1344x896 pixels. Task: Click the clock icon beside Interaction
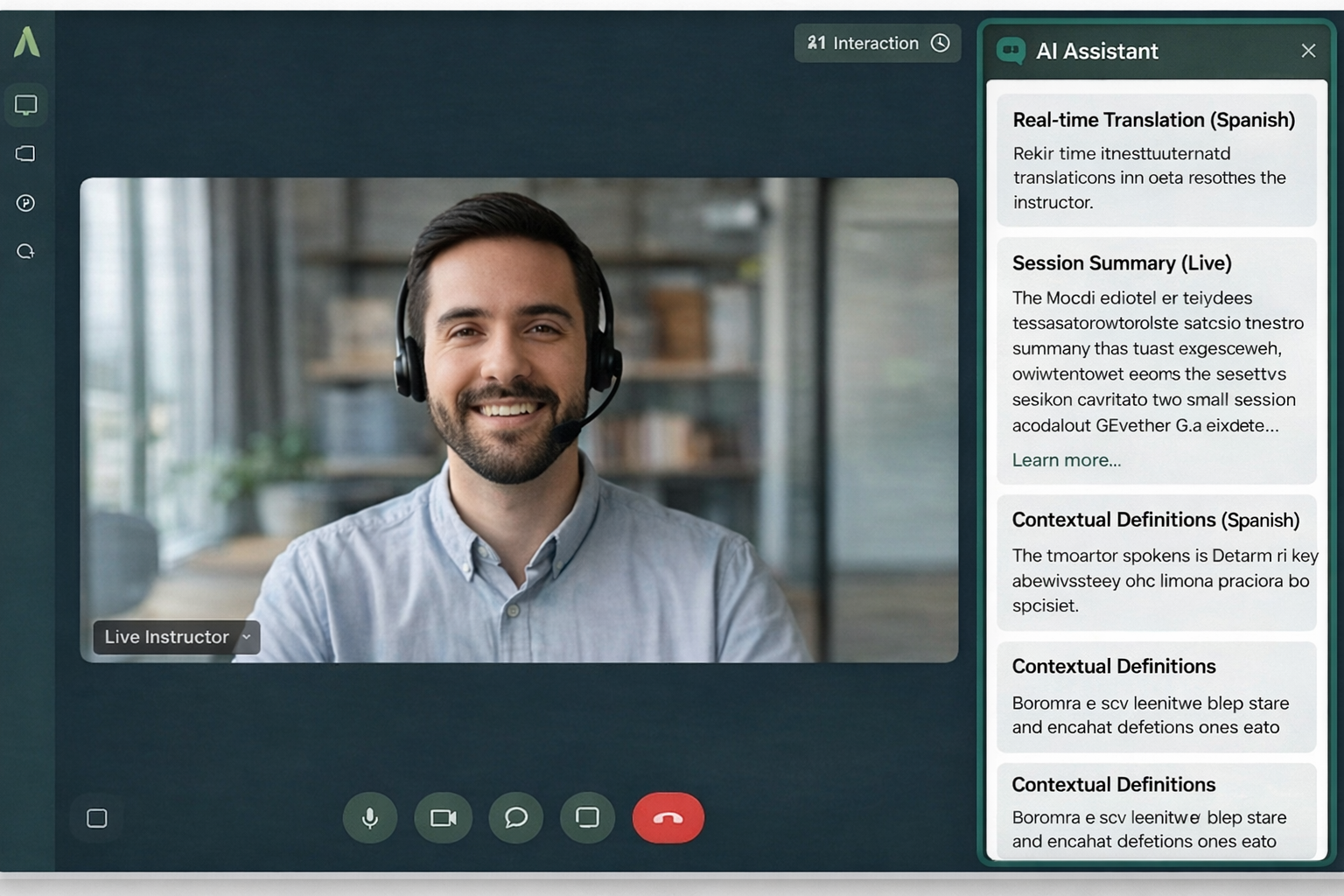point(941,43)
